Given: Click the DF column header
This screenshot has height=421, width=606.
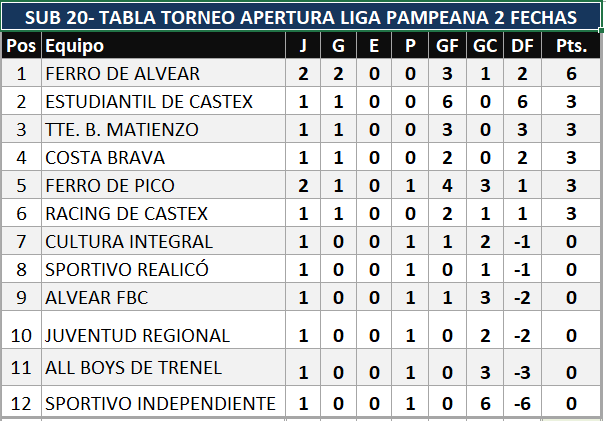Looking at the screenshot, I should tap(523, 46).
